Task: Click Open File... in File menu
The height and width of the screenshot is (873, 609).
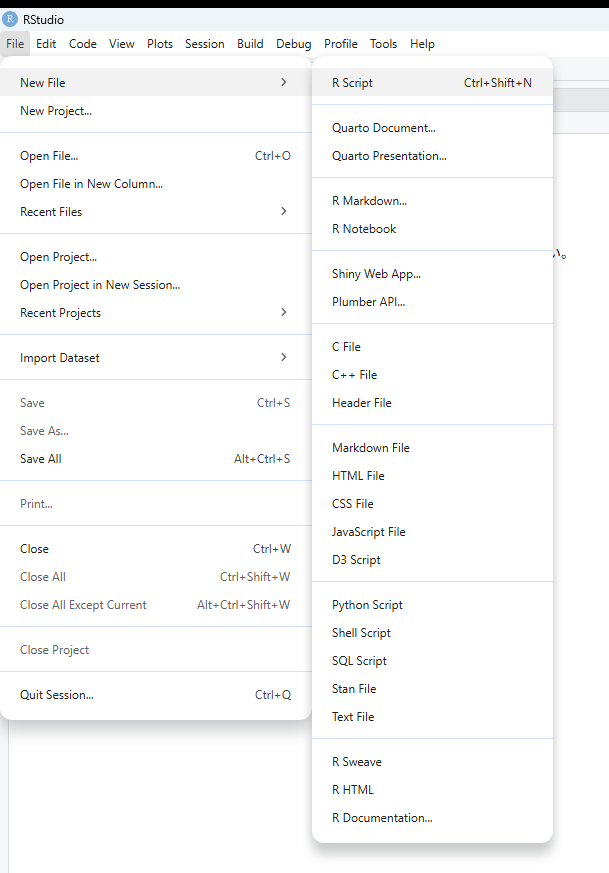Action: tap(49, 156)
